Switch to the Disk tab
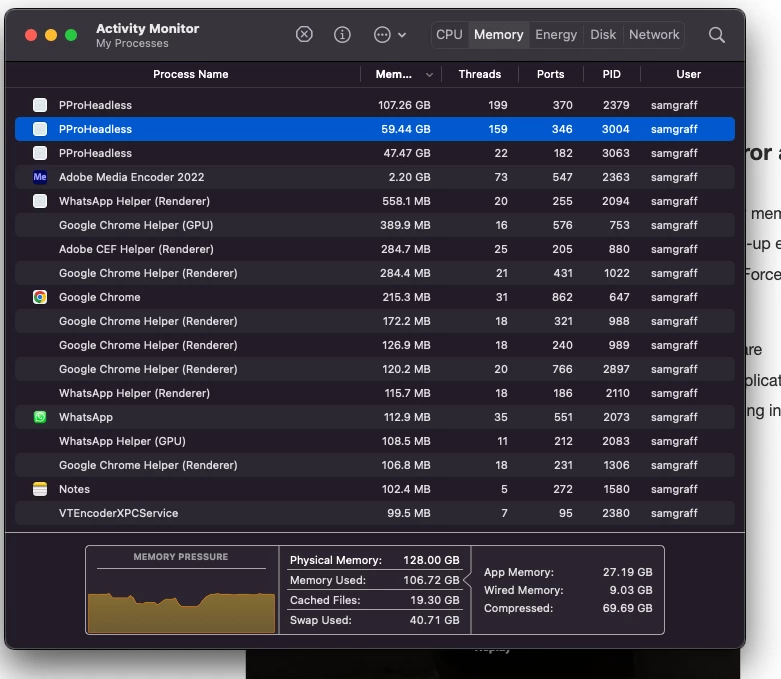The image size is (781, 679). click(x=603, y=34)
